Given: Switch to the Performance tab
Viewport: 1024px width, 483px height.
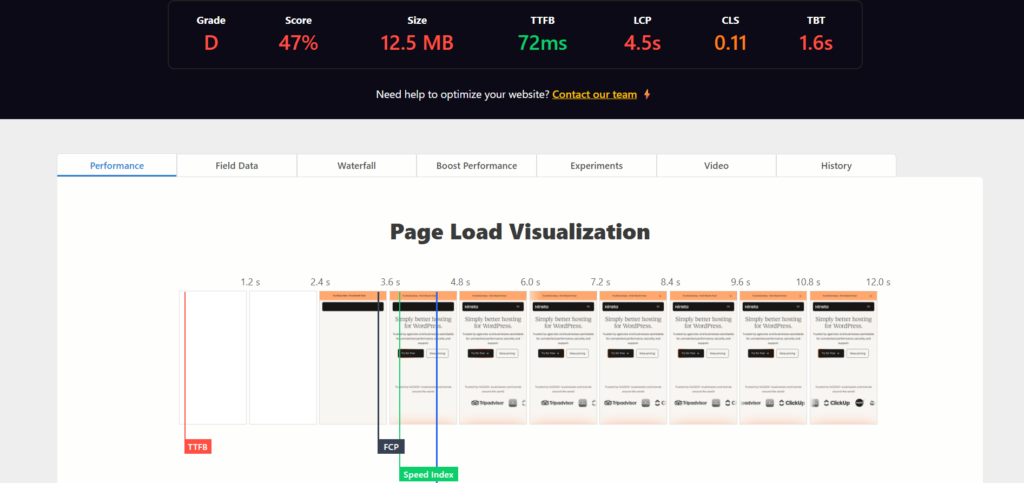Looking at the screenshot, I should click(117, 166).
